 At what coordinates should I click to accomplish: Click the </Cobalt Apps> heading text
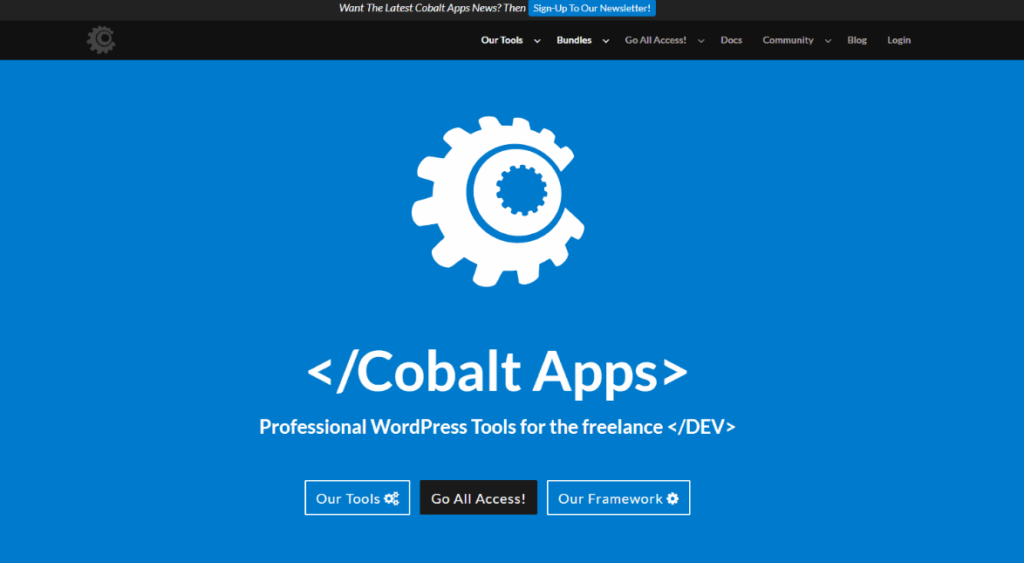tap(497, 372)
